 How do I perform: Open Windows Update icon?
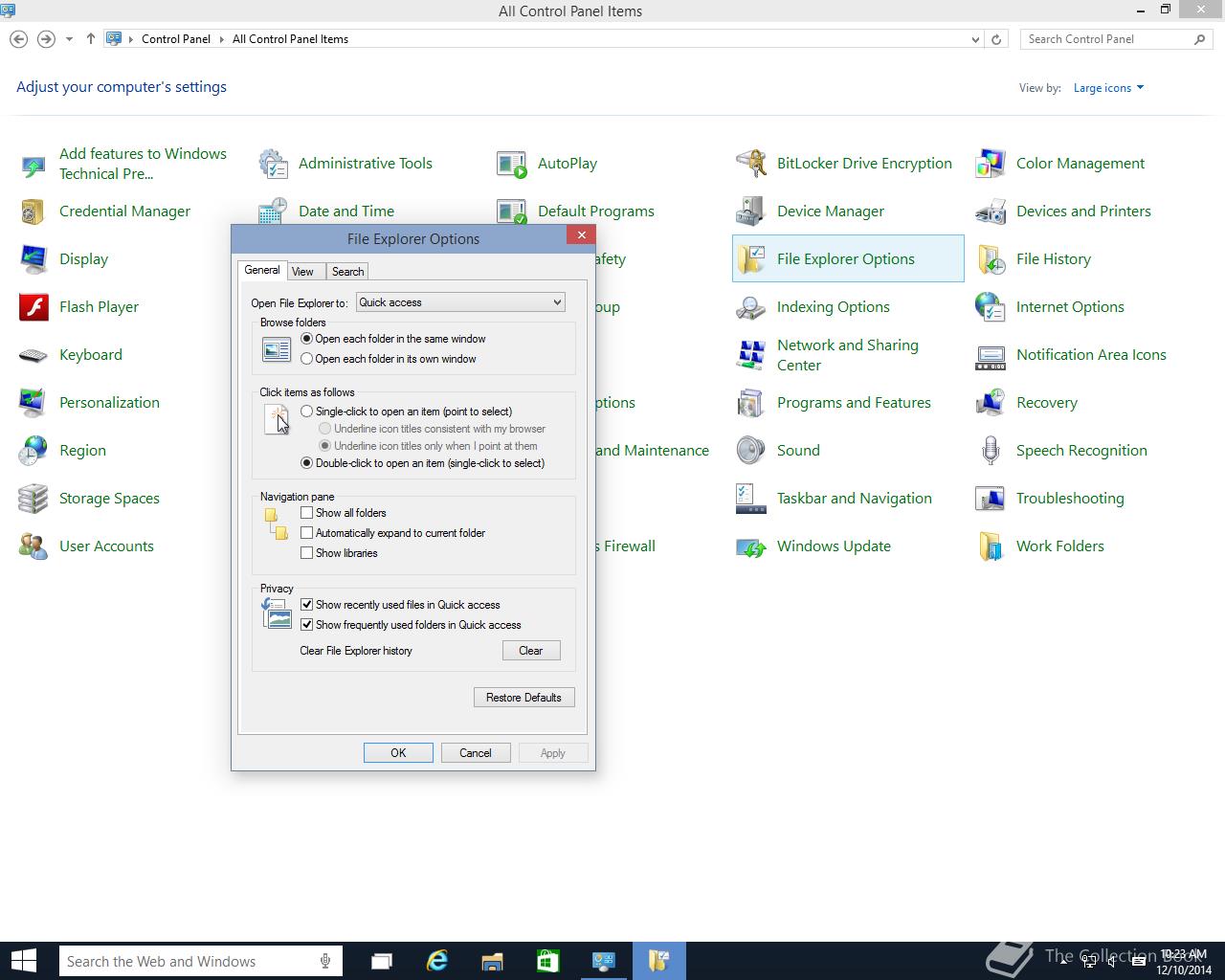pos(751,546)
